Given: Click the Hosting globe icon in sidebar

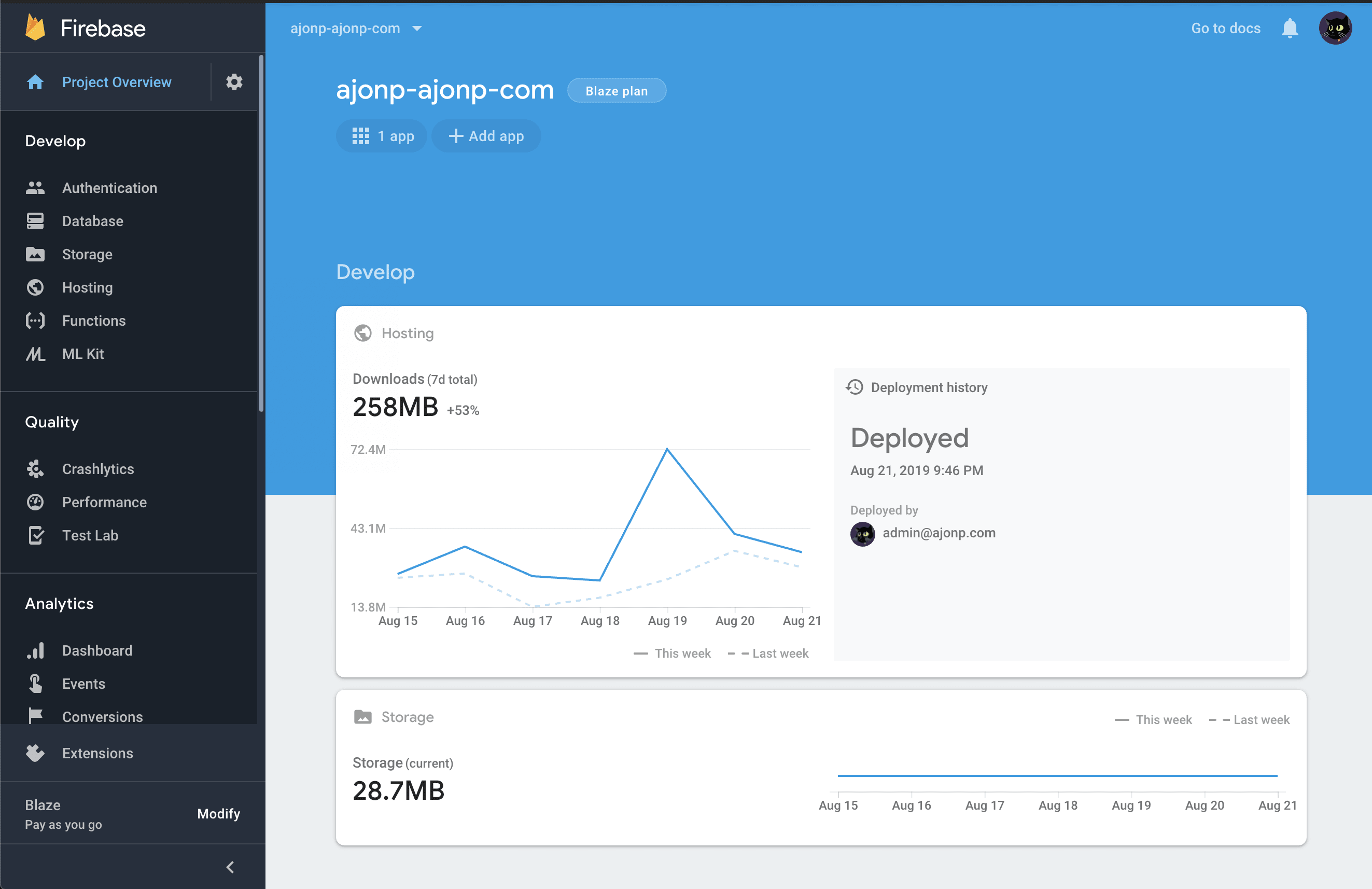Looking at the screenshot, I should coord(35,287).
